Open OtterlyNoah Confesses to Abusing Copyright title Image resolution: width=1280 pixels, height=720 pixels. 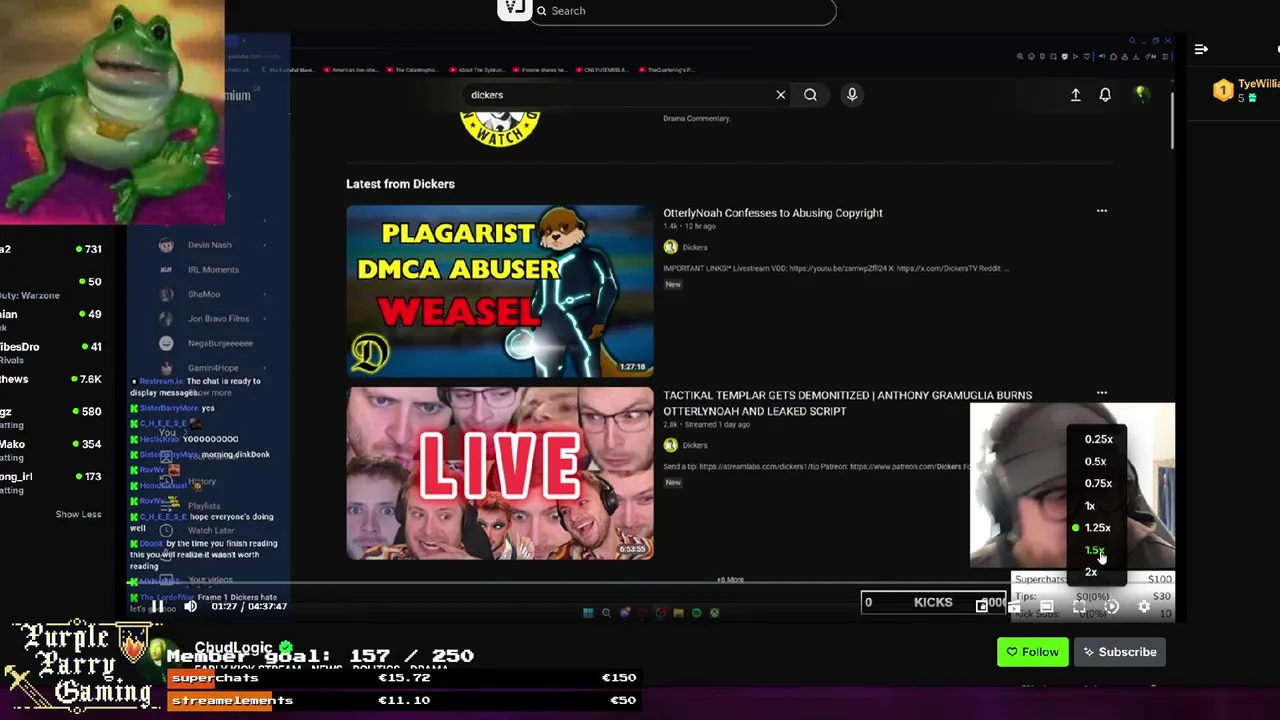click(x=773, y=213)
